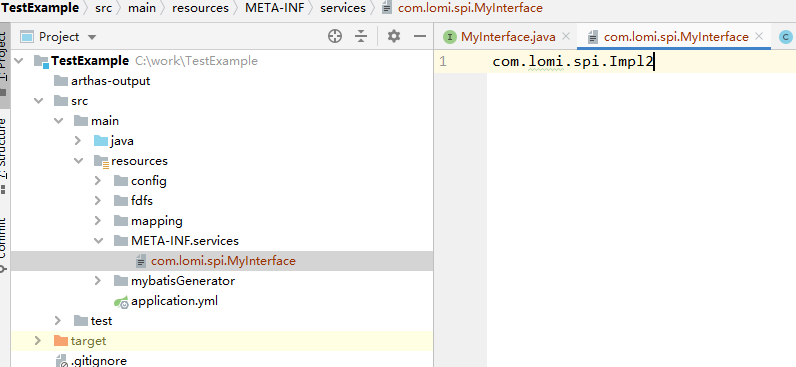Image resolution: width=796 pixels, height=367 pixels.
Task: Expand the mybatisGenerator folder
Action: pyautogui.click(x=98, y=281)
